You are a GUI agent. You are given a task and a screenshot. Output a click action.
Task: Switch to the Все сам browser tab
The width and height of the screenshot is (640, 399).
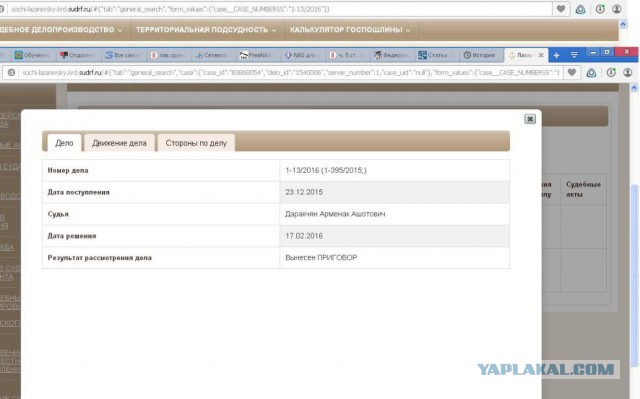pos(122,55)
